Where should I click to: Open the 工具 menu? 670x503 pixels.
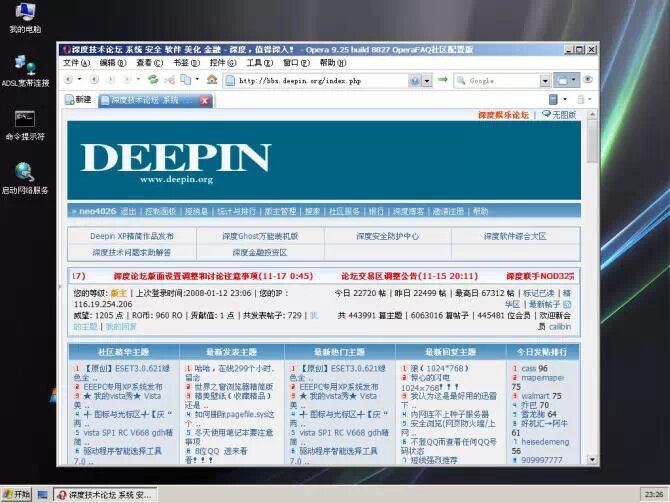(259, 63)
